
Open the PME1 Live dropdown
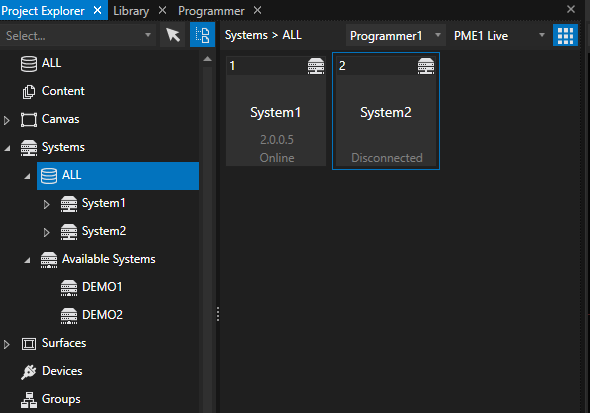coord(499,36)
